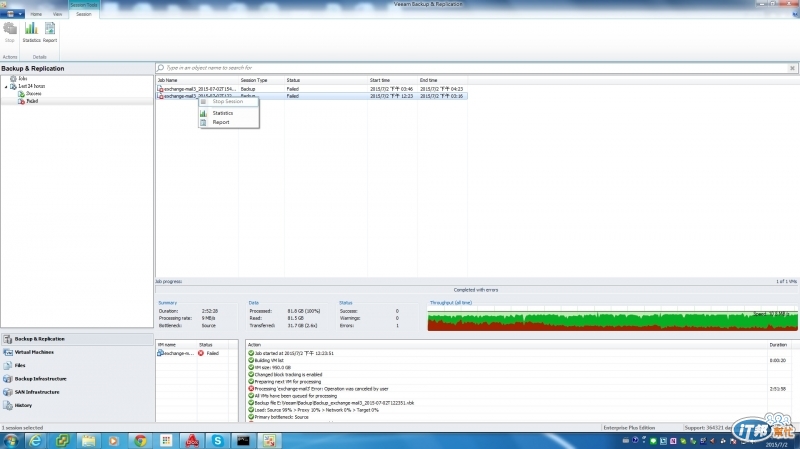The image size is (800, 449).
Task: Click the Duration column header in the log
Action: [x=778, y=345]
